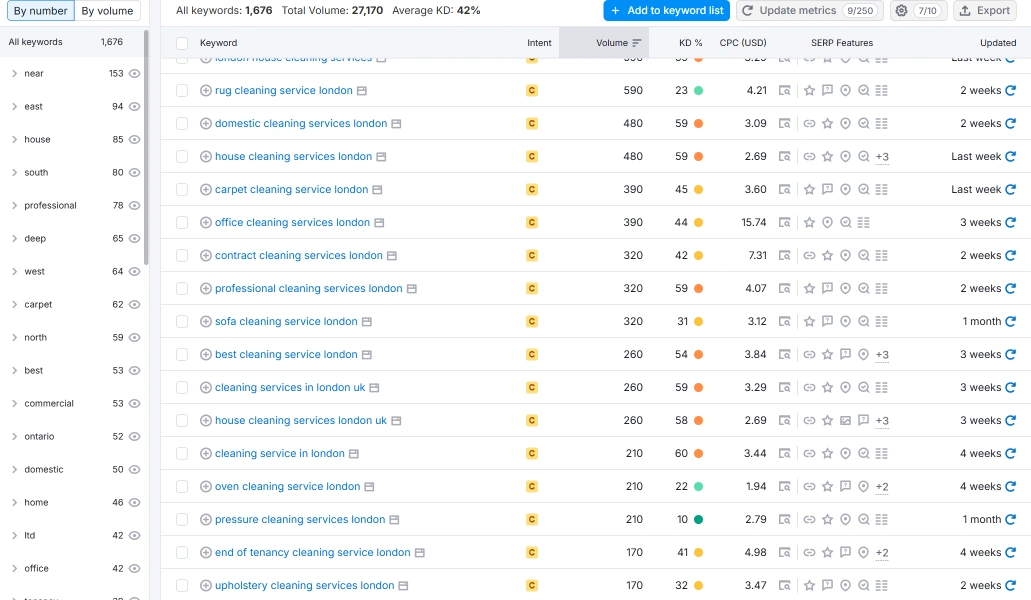Switch to By volume tab
This screenshot has height=600, width=1031.
tap(107, 11)
